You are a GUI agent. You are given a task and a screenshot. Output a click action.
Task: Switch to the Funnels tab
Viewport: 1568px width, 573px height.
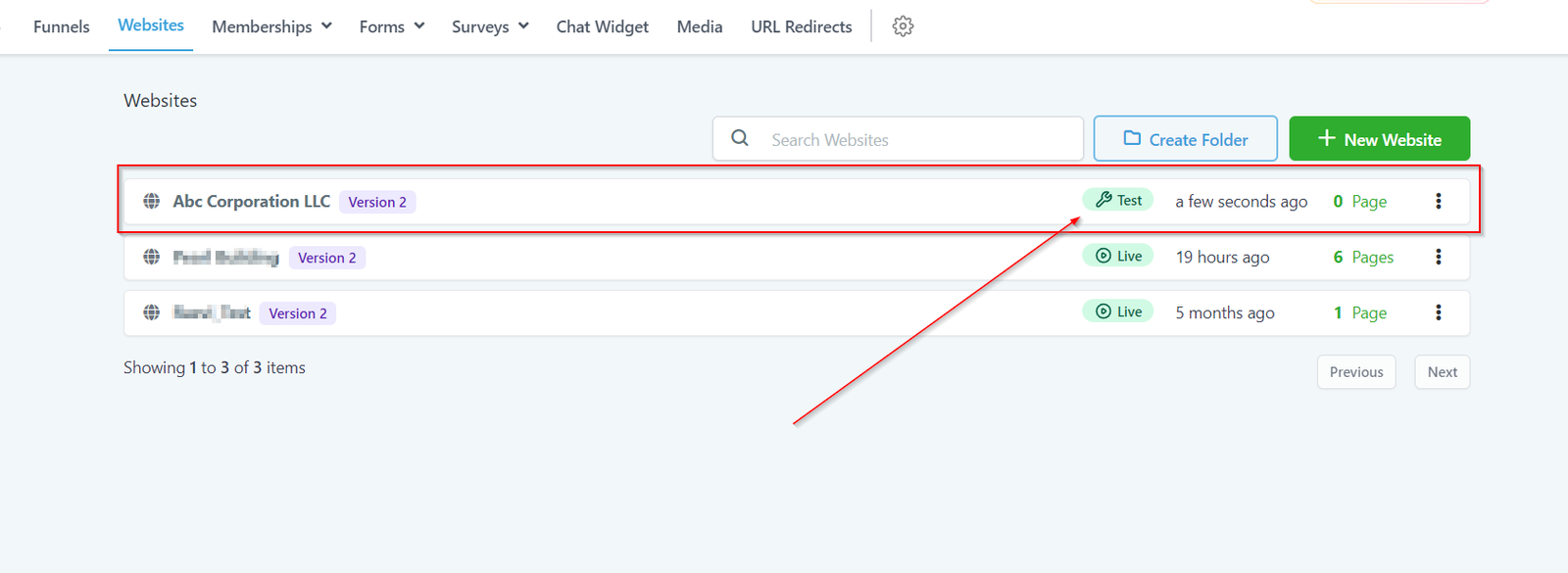[61, 26]
